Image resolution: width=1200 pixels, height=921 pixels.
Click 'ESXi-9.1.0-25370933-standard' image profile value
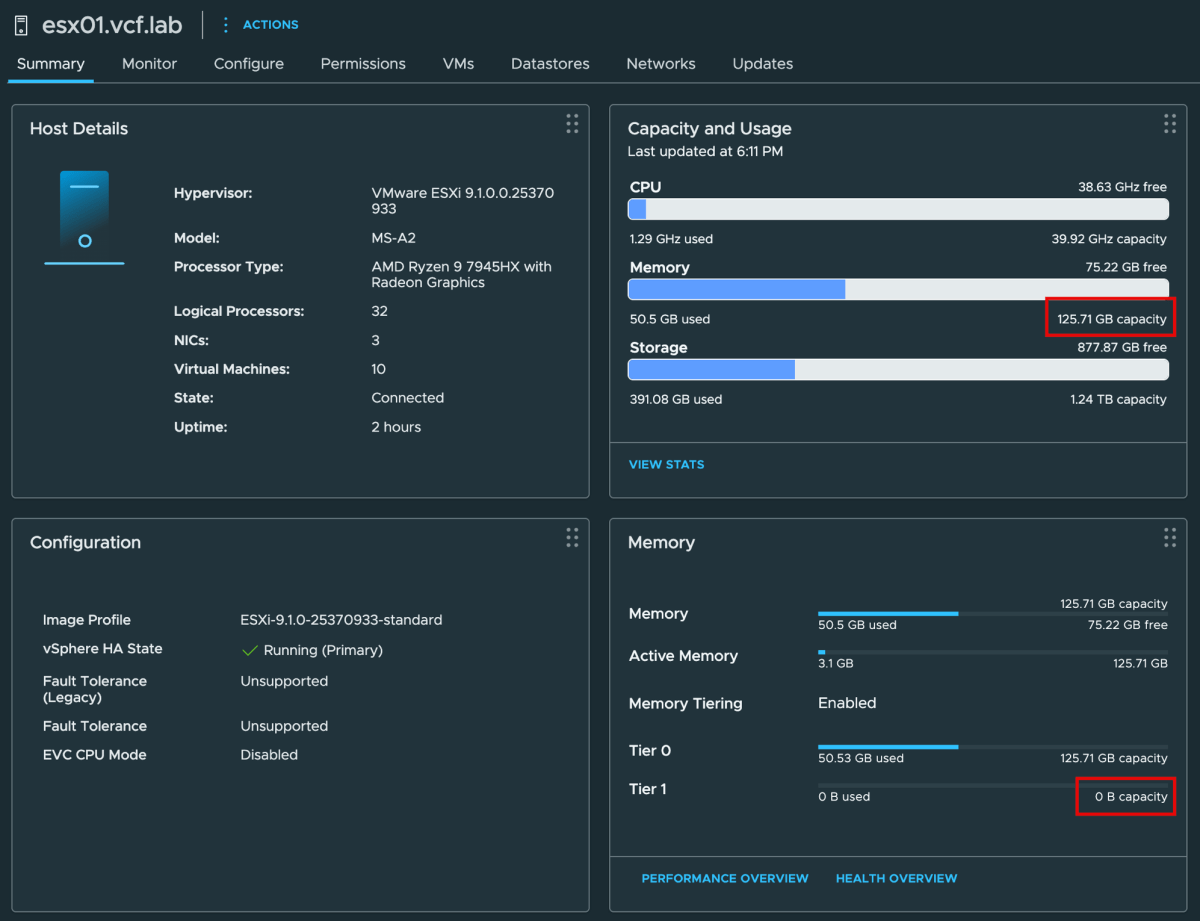[341, 620]
